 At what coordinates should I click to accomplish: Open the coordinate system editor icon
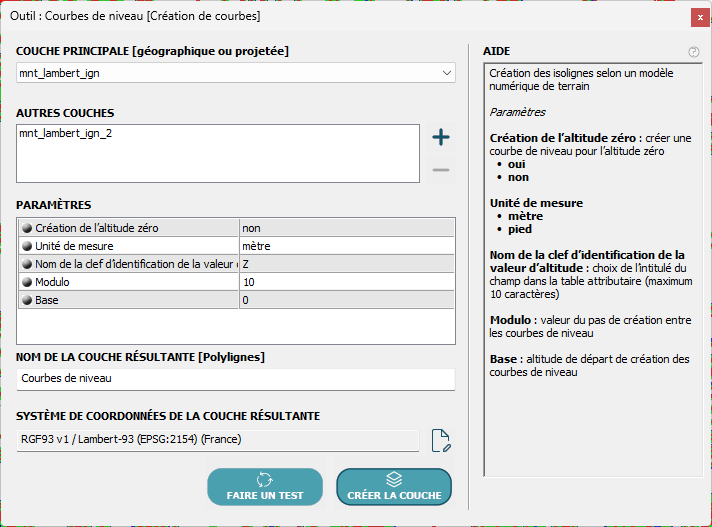(441, 441)
